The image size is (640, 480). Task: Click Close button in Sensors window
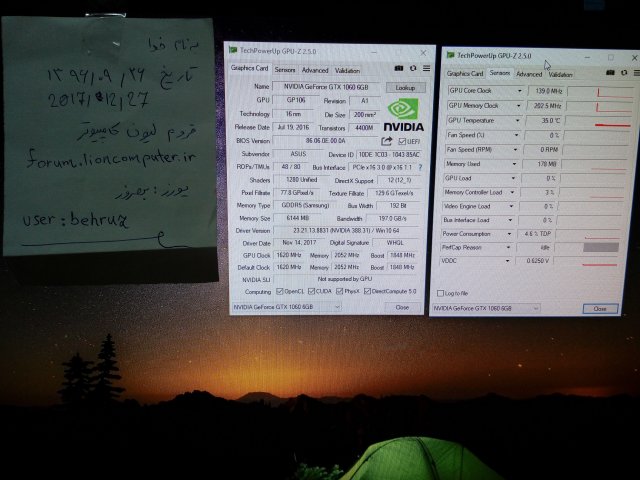[x=600, y=309]
